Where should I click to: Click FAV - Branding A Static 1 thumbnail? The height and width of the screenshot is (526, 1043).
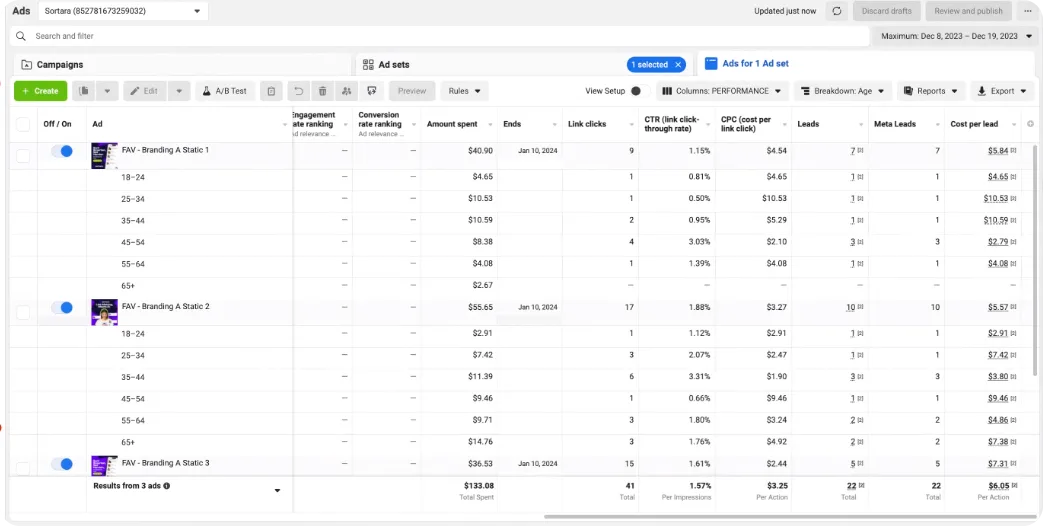pos(104,156)
